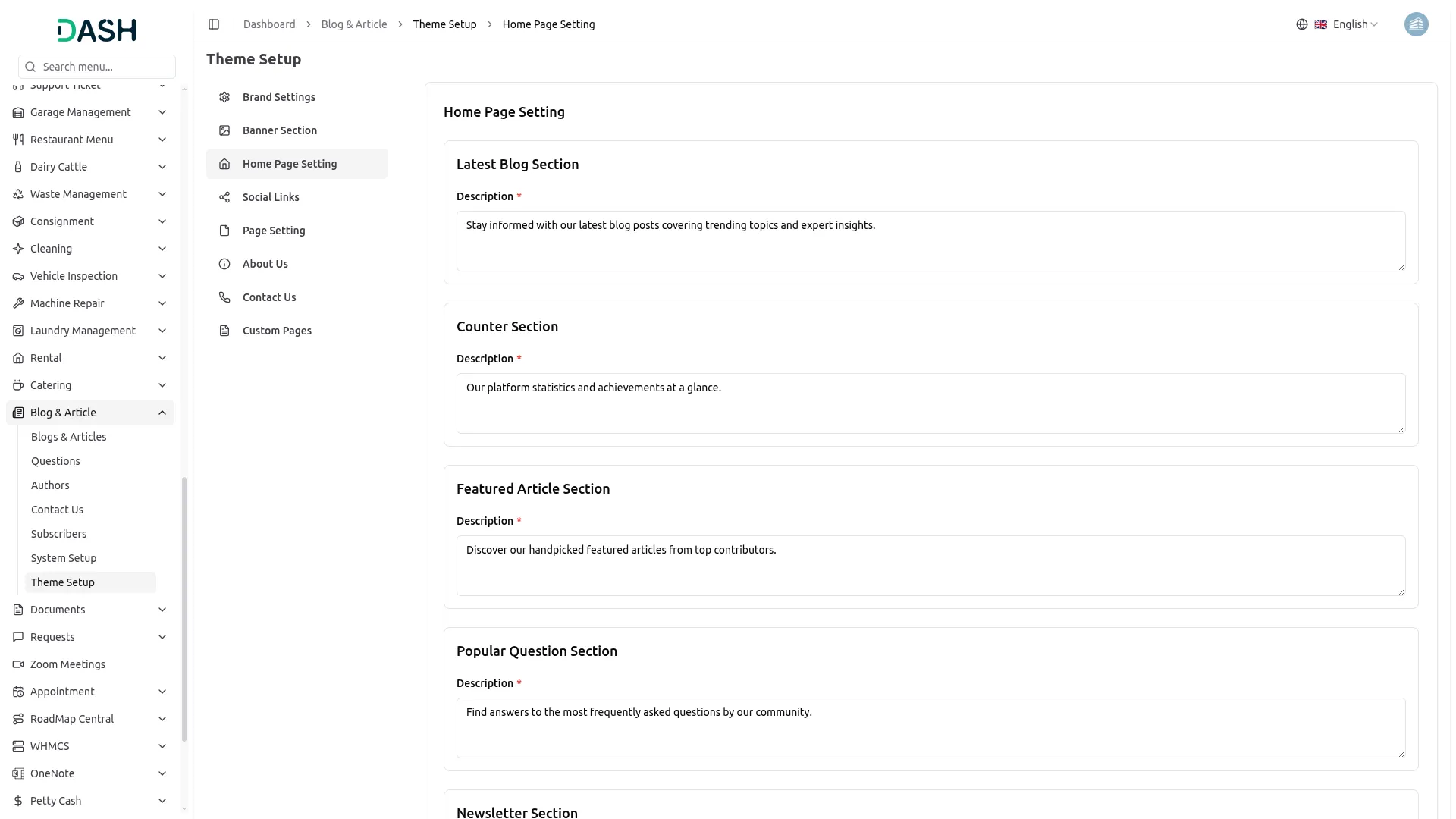1456x819 pixels.
Task: Click the Counter Section description textarea
Action: pos(930,403)
